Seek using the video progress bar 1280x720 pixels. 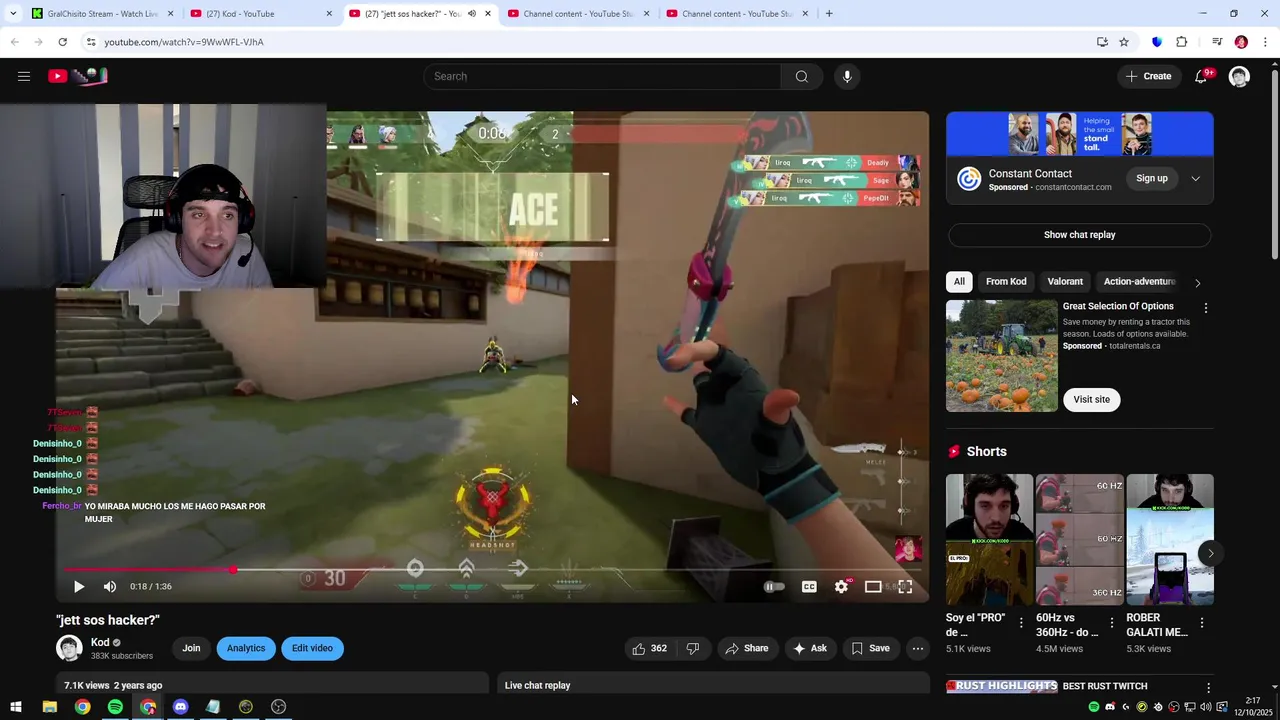492,570
